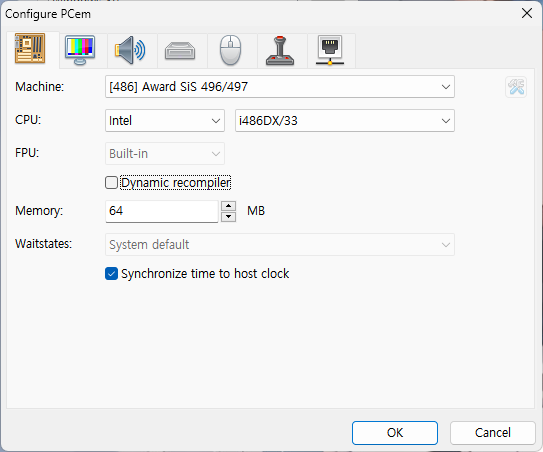Expand the Machine dropdown list
The image size is (543, 452).
point(280,87)
